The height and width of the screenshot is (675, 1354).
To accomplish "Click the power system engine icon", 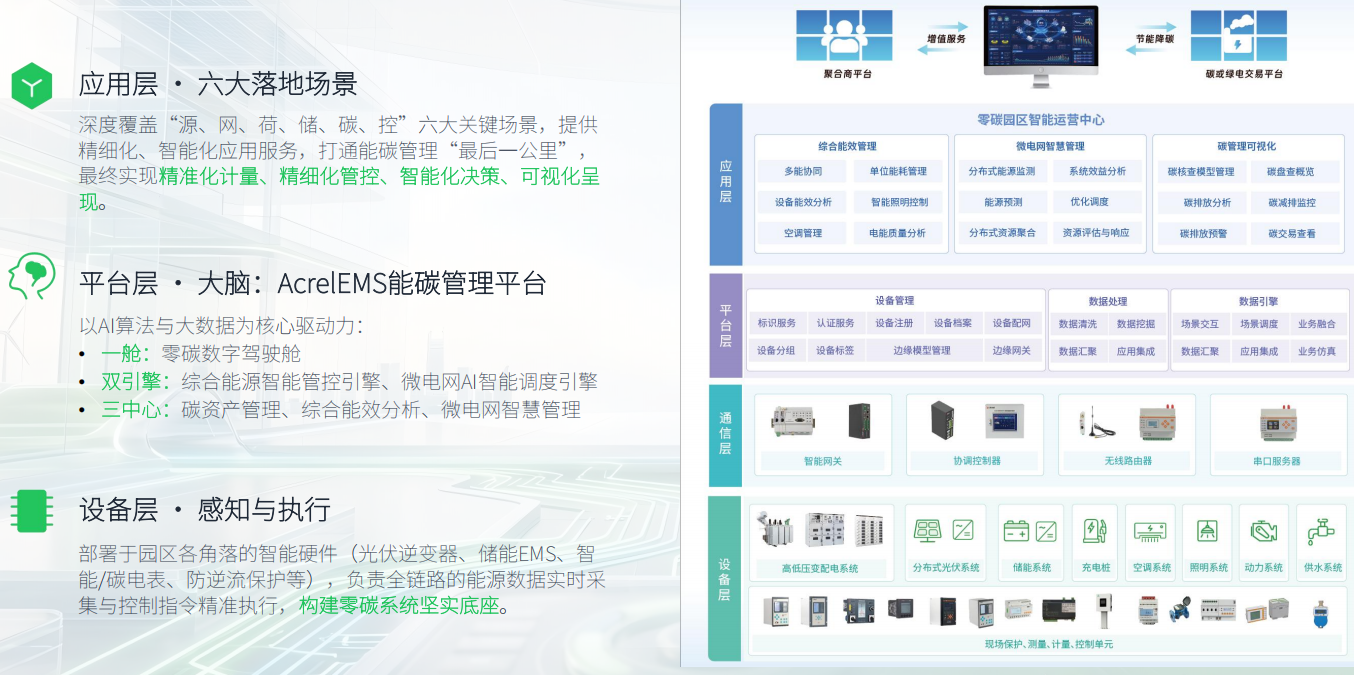I will [1263, 531].
